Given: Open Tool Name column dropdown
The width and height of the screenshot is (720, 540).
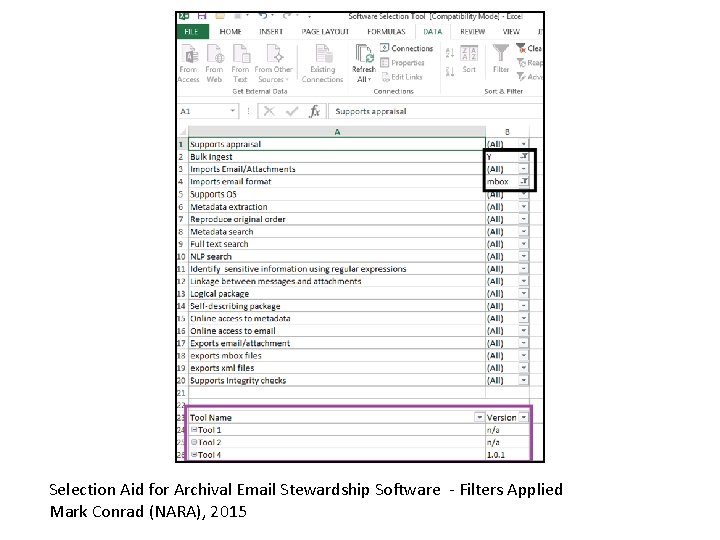Looking at the screenshot, I should click(479, 417).
